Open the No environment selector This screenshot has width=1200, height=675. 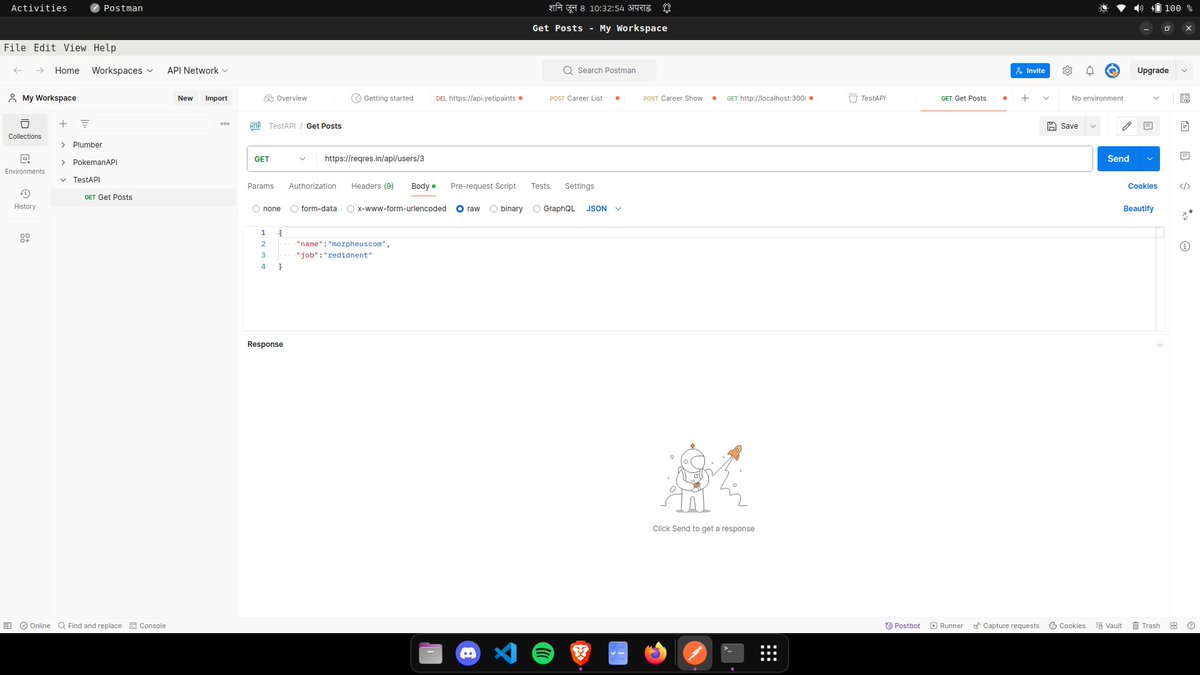1115,98
